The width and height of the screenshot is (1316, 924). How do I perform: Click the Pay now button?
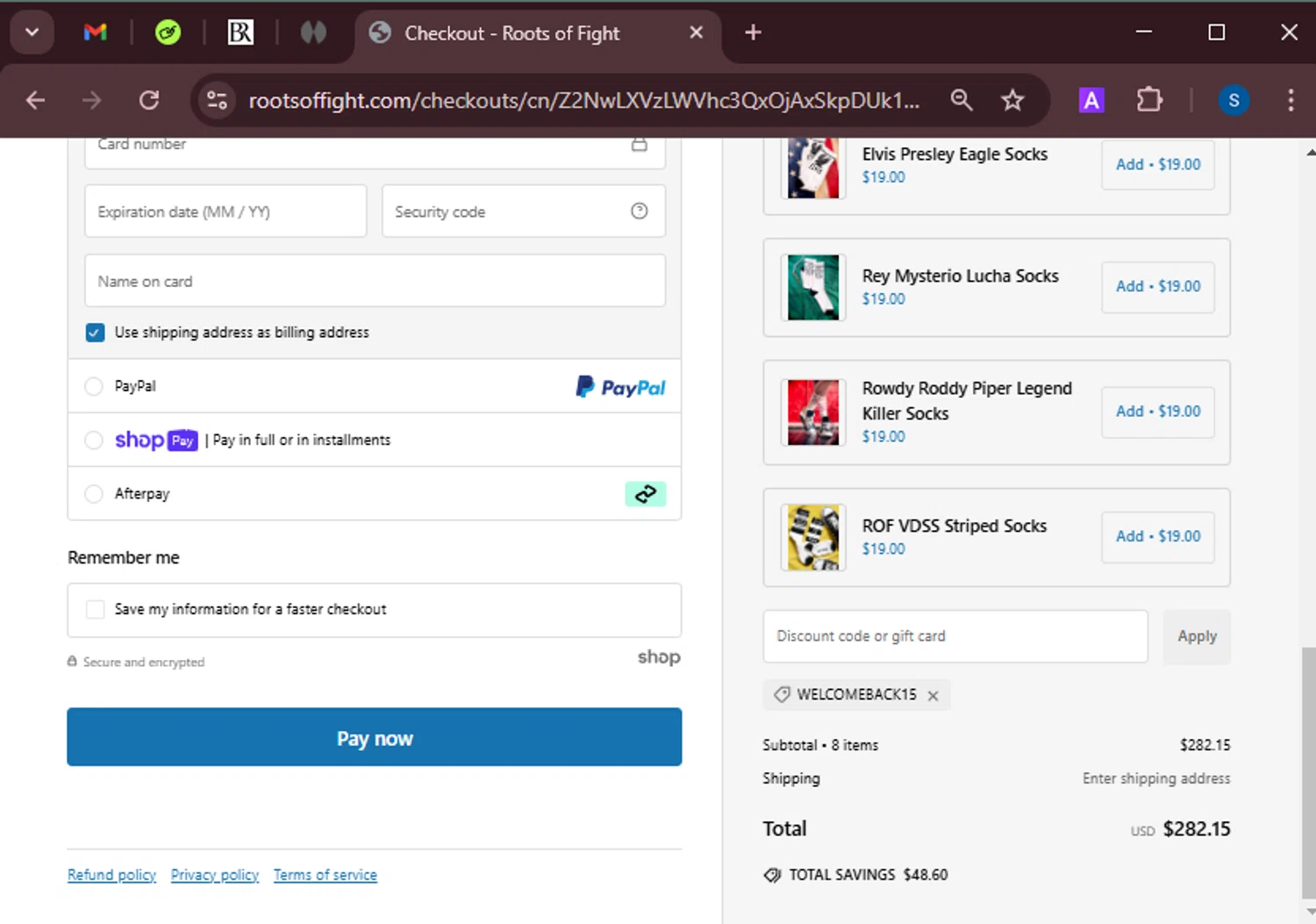click(x=375, y=737)
